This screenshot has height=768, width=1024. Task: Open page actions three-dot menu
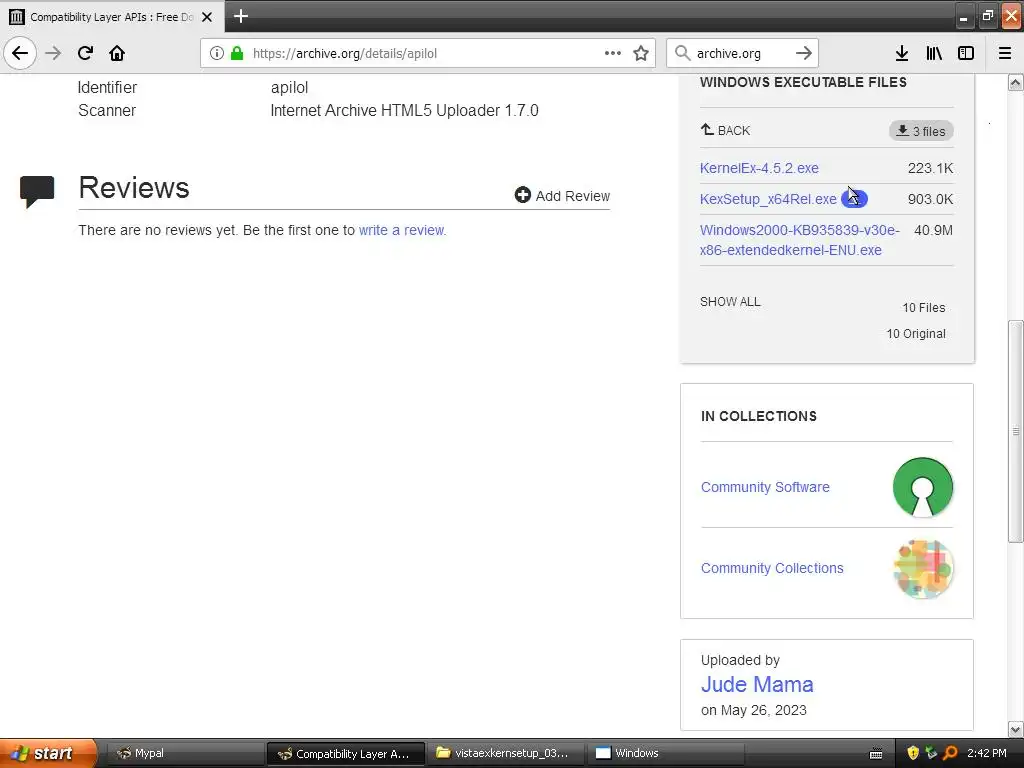click(x=613, y=53)
